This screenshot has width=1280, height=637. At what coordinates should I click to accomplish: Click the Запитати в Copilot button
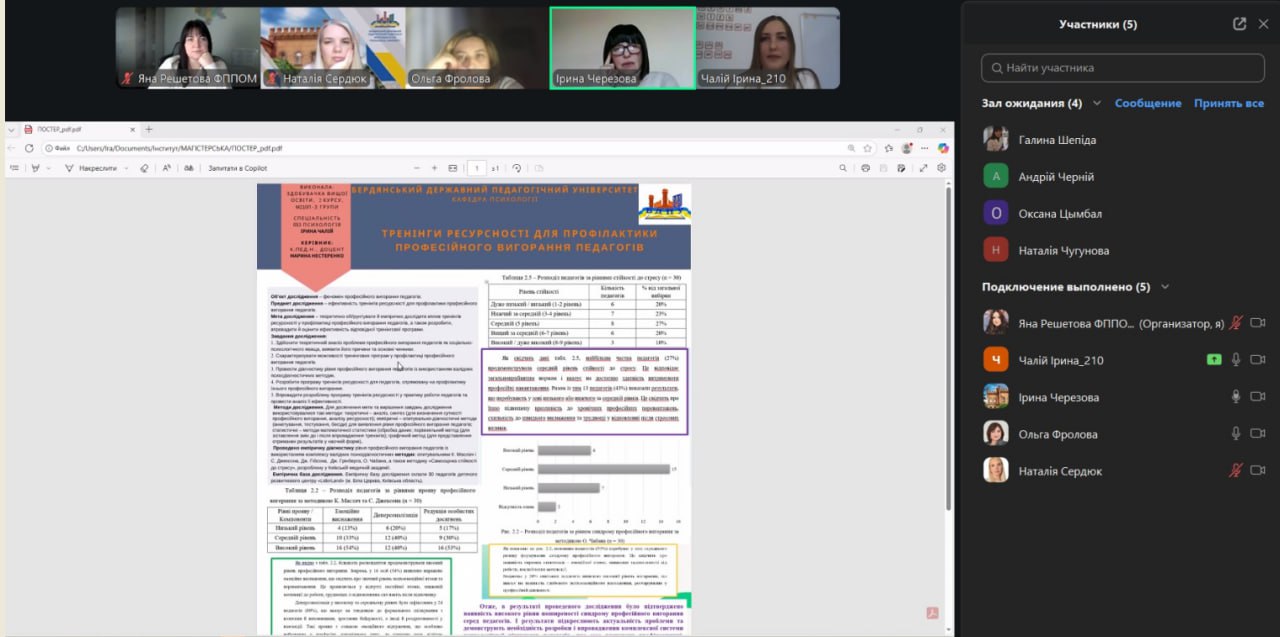coord(239,168)
